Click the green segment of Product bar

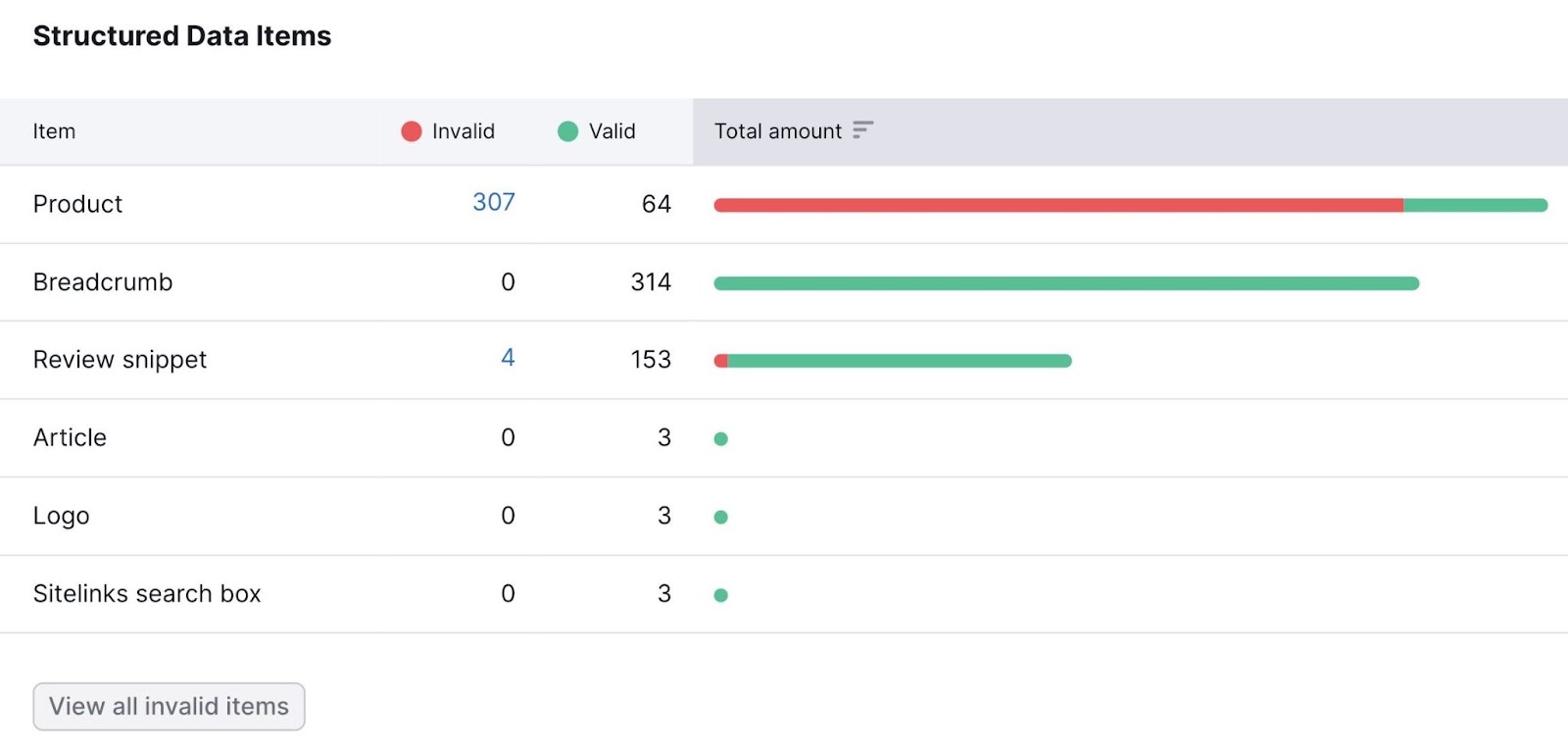coord(1475,205)
